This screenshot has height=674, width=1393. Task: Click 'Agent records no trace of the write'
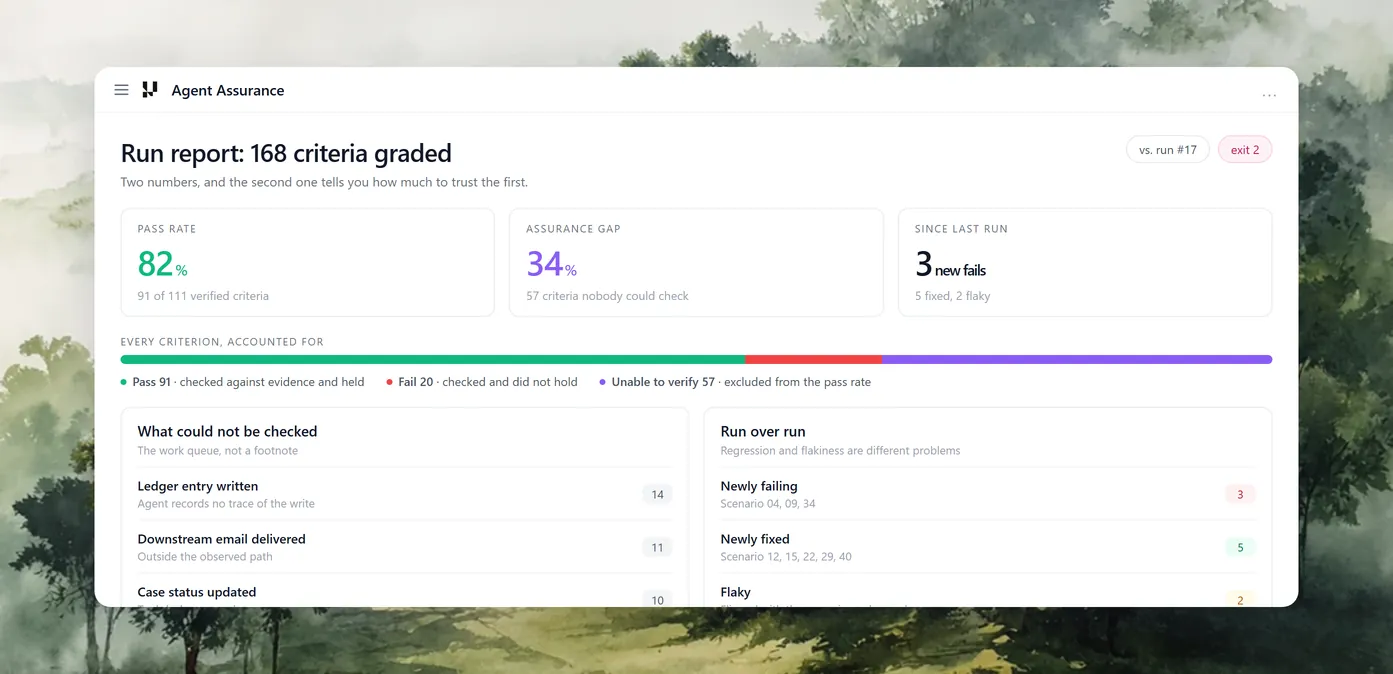click(x=226, y=504)
